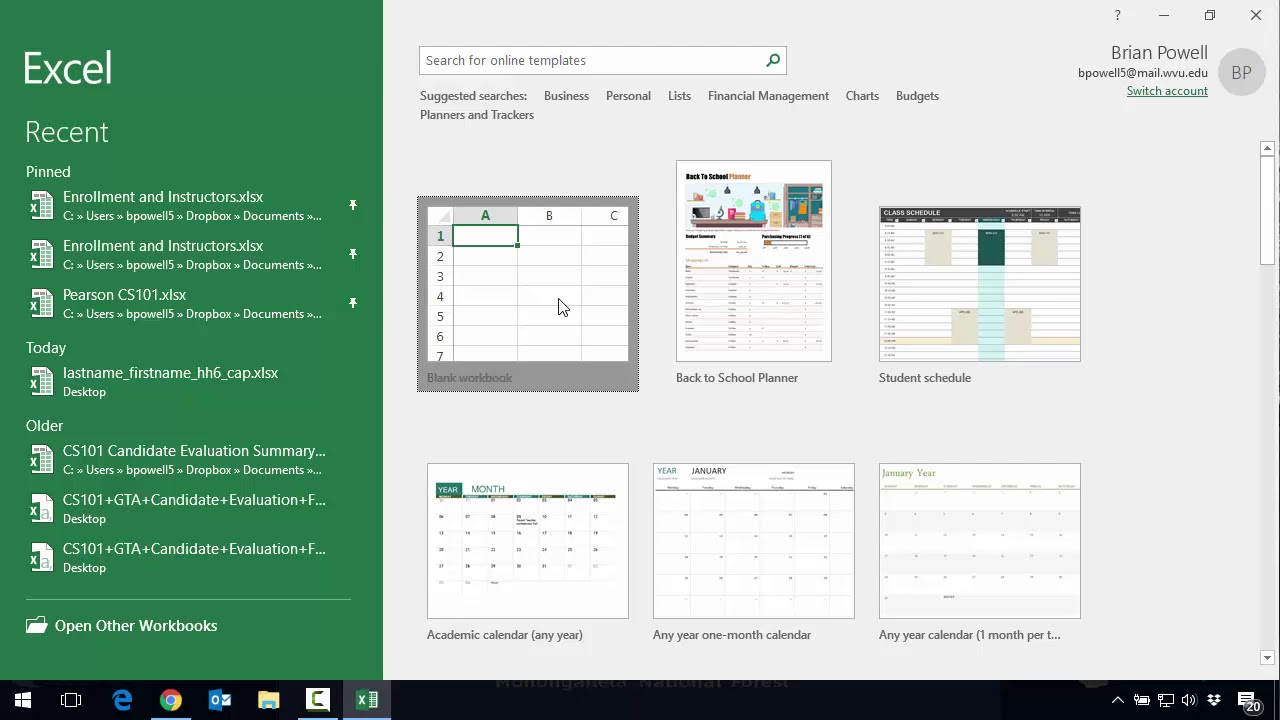Click the folder icon of Open Other Workbooks

point(37,626)
